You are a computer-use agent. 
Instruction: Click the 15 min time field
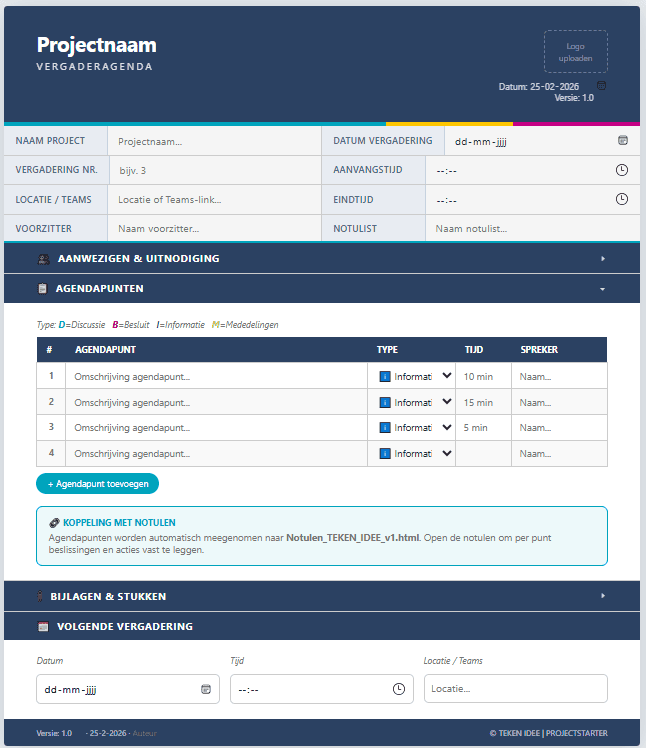point(483,402)
